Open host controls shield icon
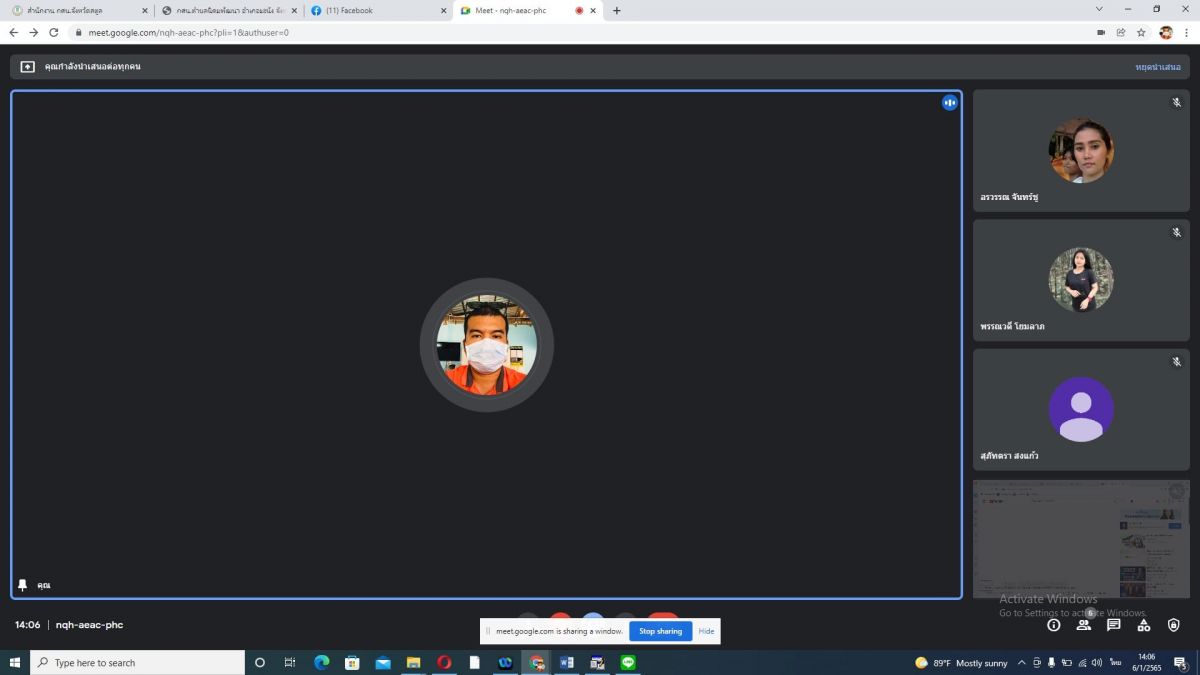This screenshot has width=1200, height=675. point(1173,625)
